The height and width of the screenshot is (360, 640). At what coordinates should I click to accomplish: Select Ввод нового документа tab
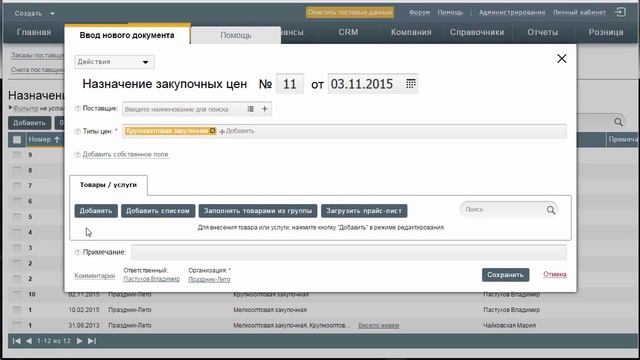pyautogui.click(x=127, y=35)
